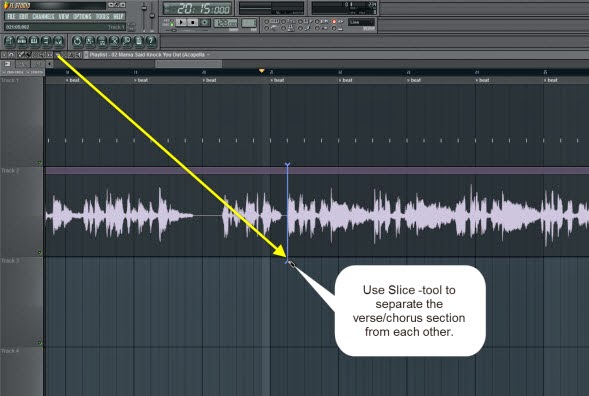This screenshot has width=589, height=396.
Task: Click the scissors audio editor icon
Action: [114, 41]
